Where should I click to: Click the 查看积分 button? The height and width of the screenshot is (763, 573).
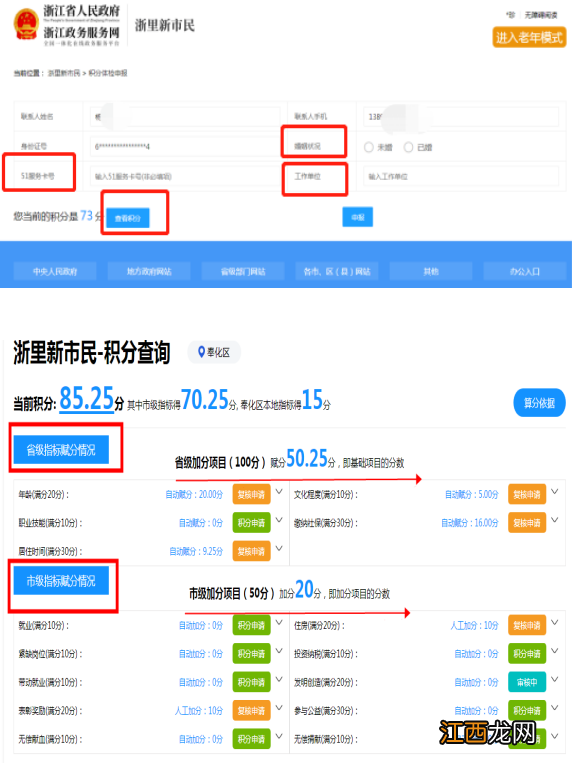click(x=128, y=218)
